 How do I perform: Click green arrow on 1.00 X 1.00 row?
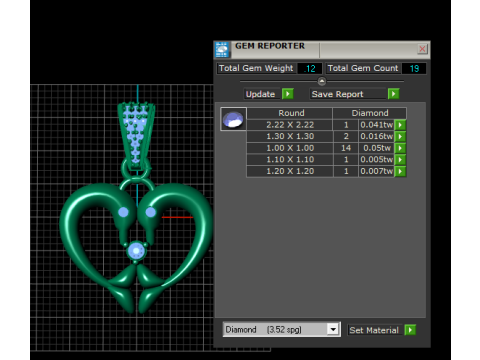400,148
